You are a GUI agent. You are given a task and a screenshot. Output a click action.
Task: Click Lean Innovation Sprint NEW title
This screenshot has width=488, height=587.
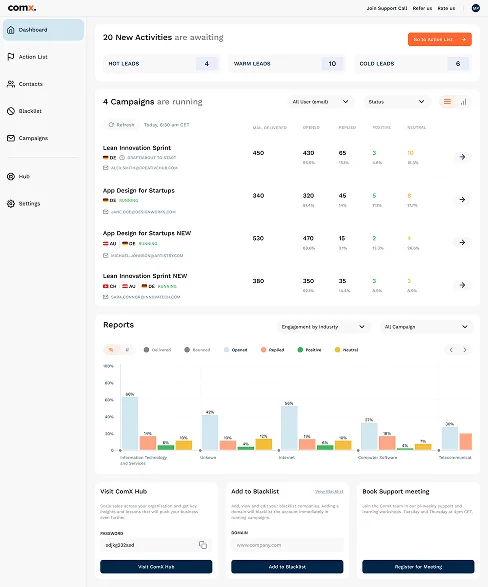(145, 276)
